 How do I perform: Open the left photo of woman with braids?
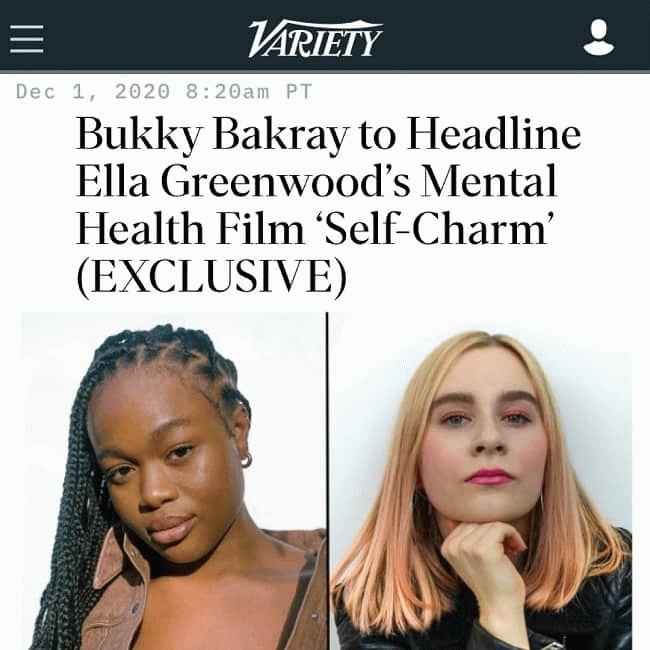click(174, 481)
